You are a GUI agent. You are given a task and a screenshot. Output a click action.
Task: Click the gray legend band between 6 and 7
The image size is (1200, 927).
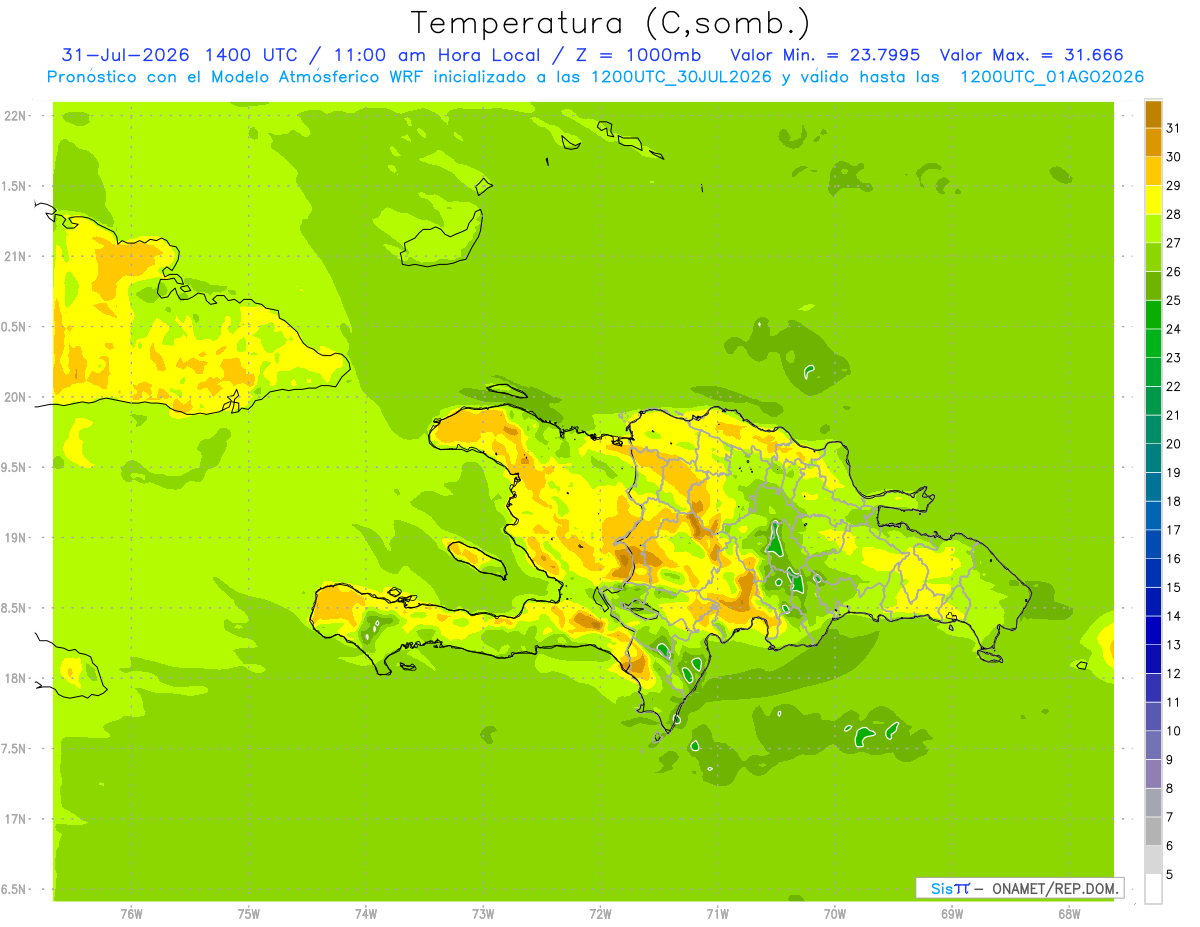coord(1153,832)
